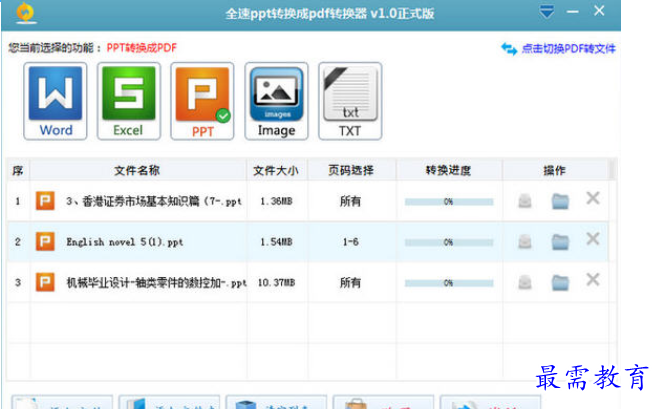Click row 1 progress bar
The width and height of the screenshot is (657, 409).
449,202
